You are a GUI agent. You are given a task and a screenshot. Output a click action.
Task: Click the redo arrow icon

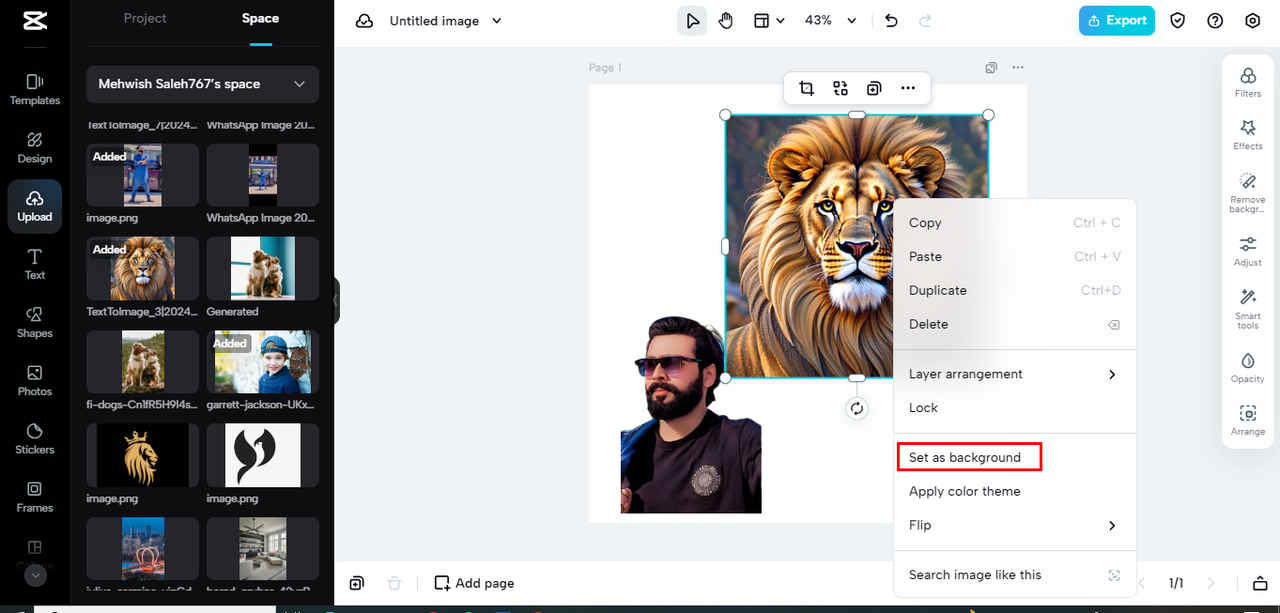(x=925, y=21)
